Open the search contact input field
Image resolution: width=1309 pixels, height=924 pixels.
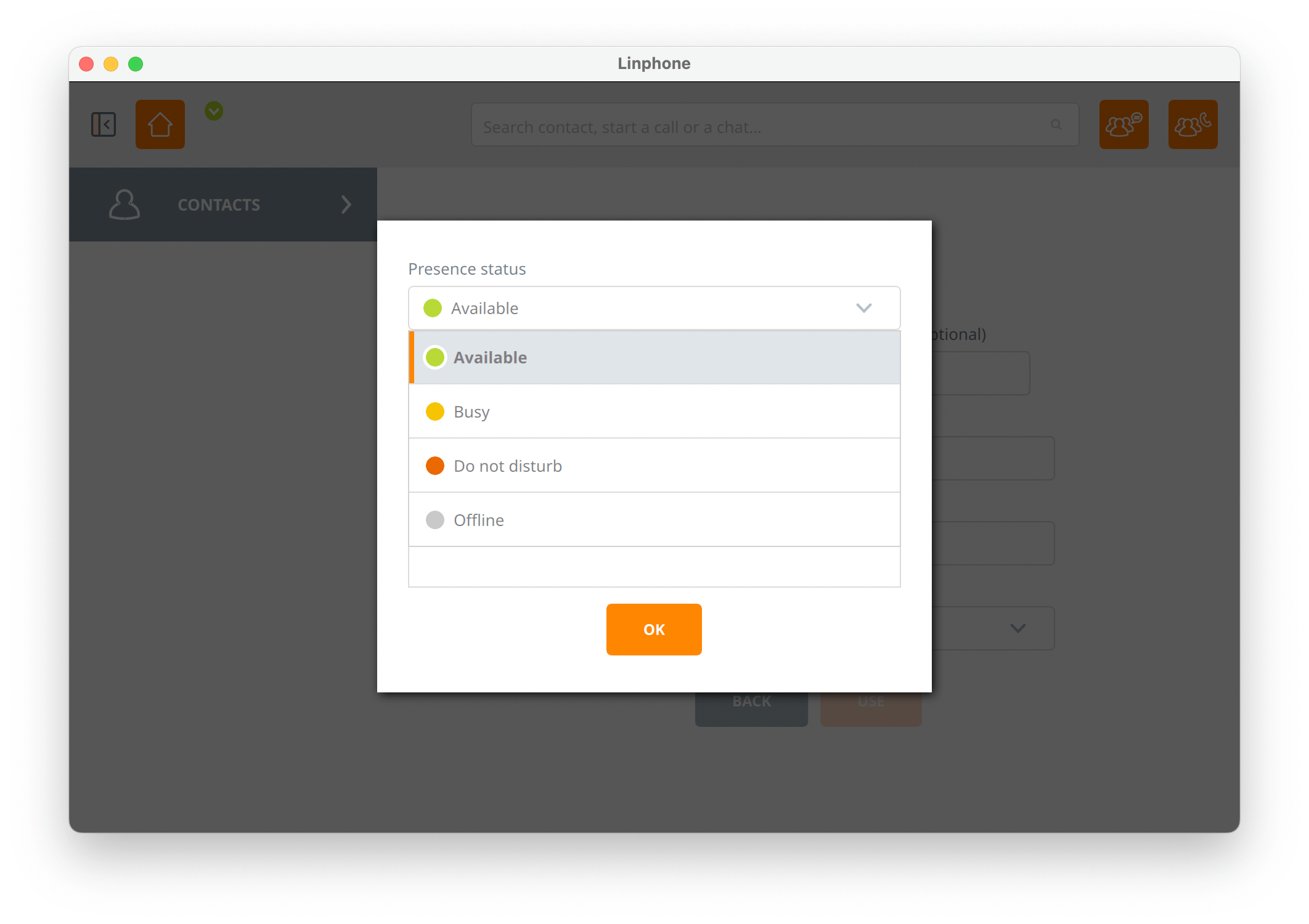tap(771, 126)
